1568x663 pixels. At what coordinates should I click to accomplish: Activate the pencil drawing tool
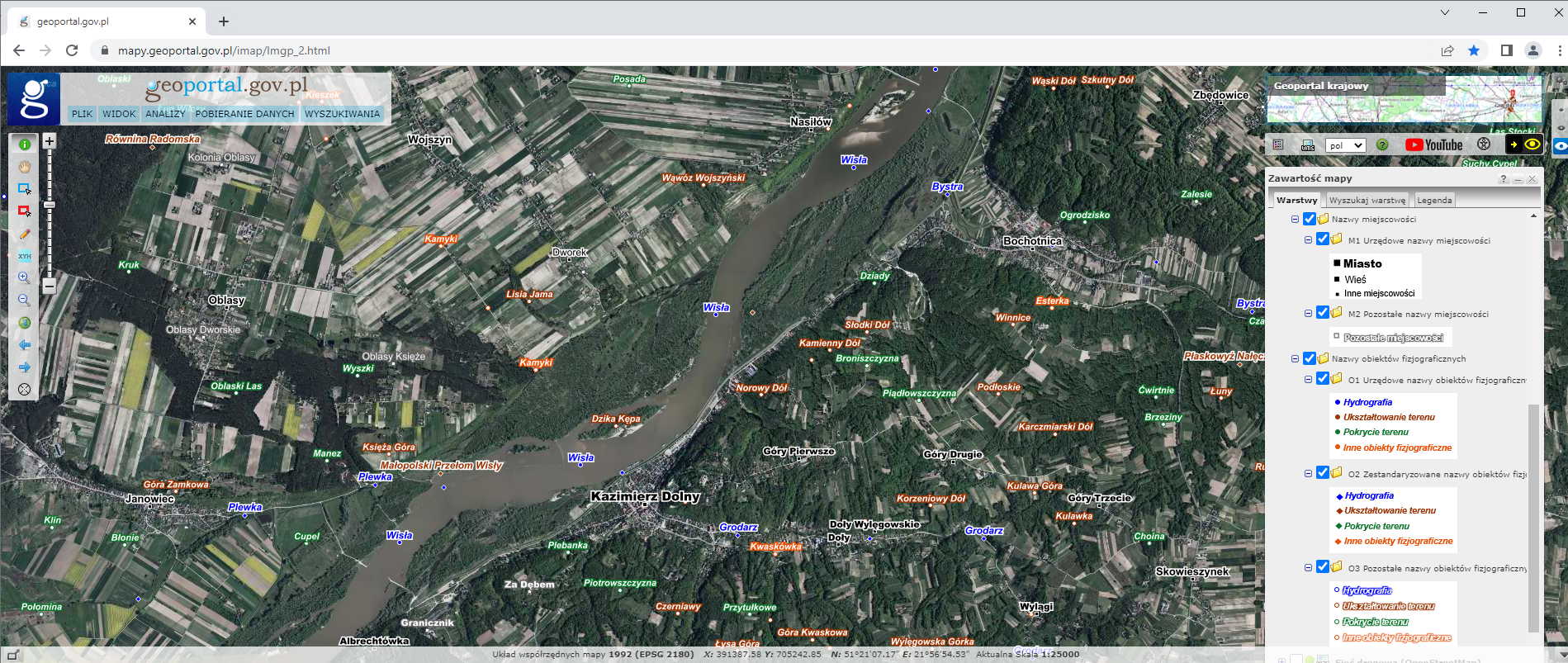25,234
